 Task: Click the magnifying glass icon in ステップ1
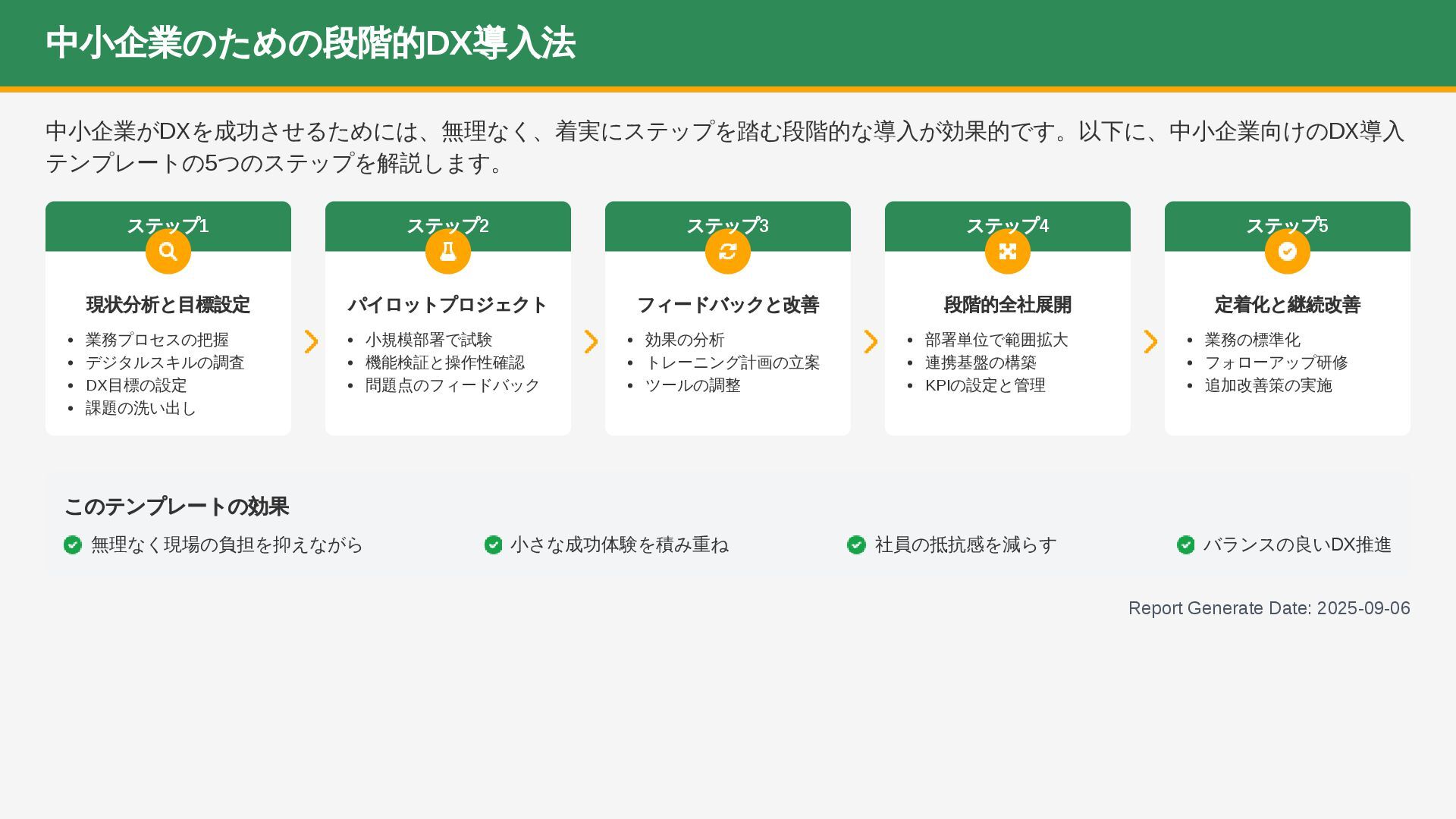(168, 251)
